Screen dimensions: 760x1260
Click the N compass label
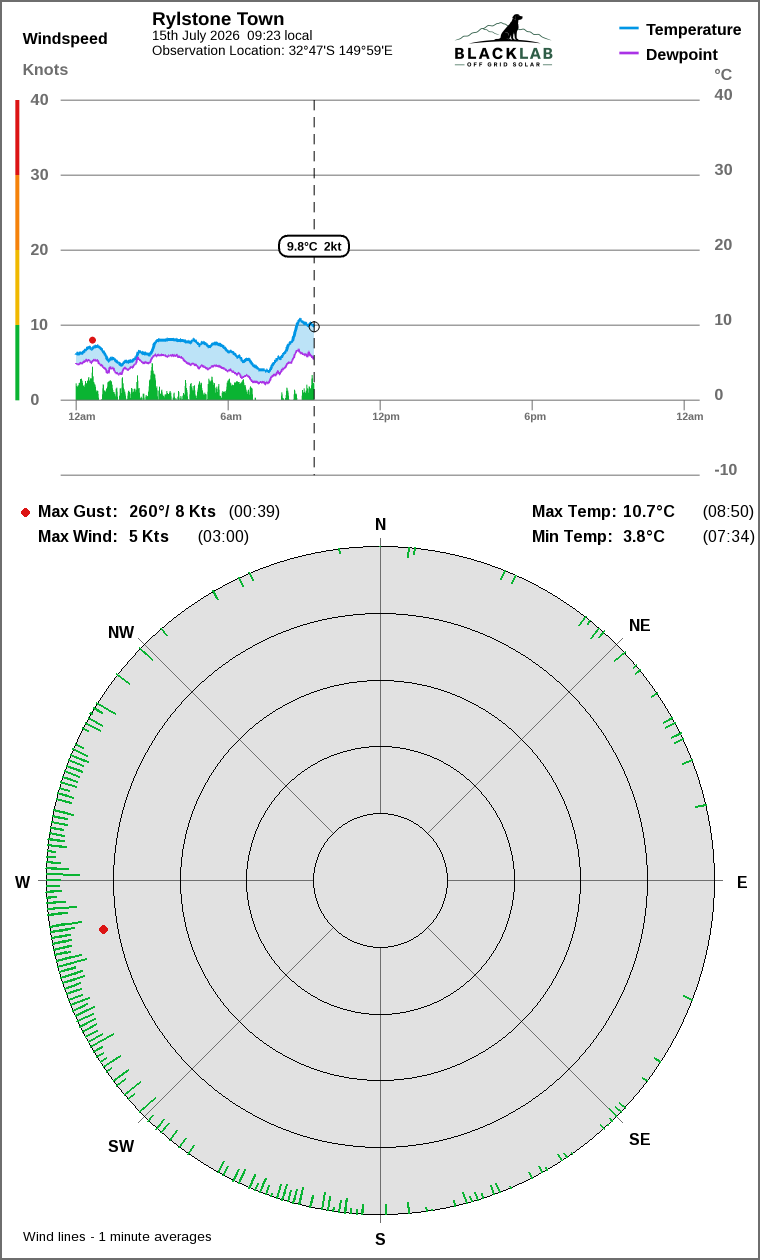[380, 525]
